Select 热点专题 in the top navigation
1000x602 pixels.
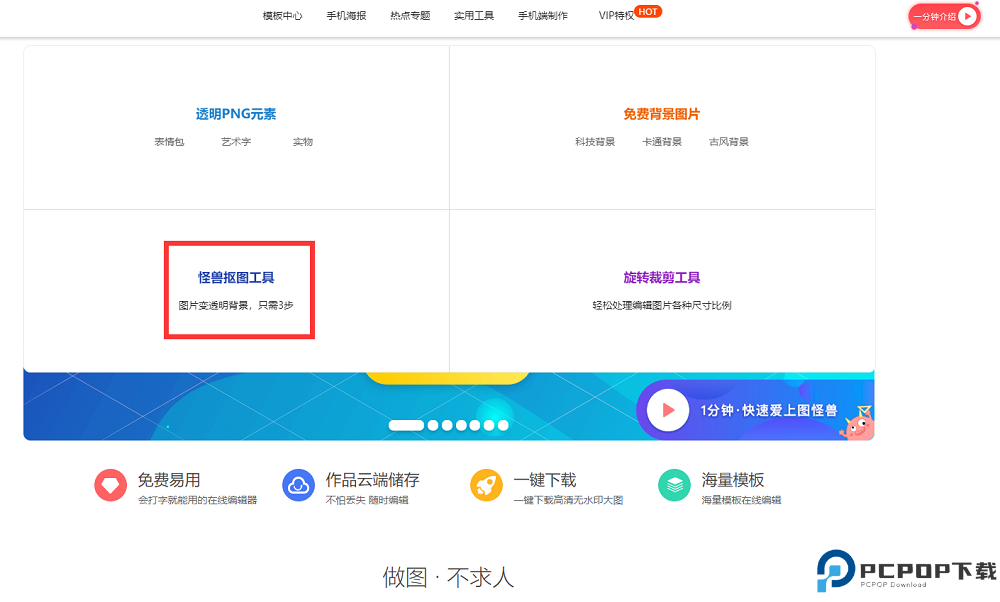tap(410, 16)
